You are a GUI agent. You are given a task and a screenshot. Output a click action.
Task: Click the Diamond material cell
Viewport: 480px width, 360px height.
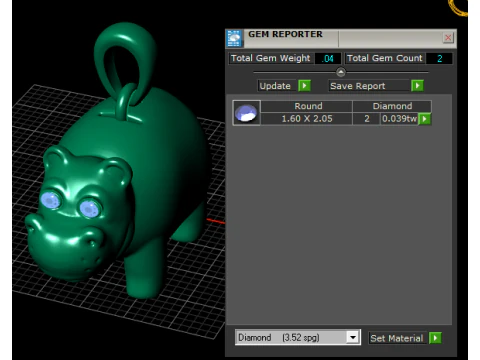tap(392, 106)
